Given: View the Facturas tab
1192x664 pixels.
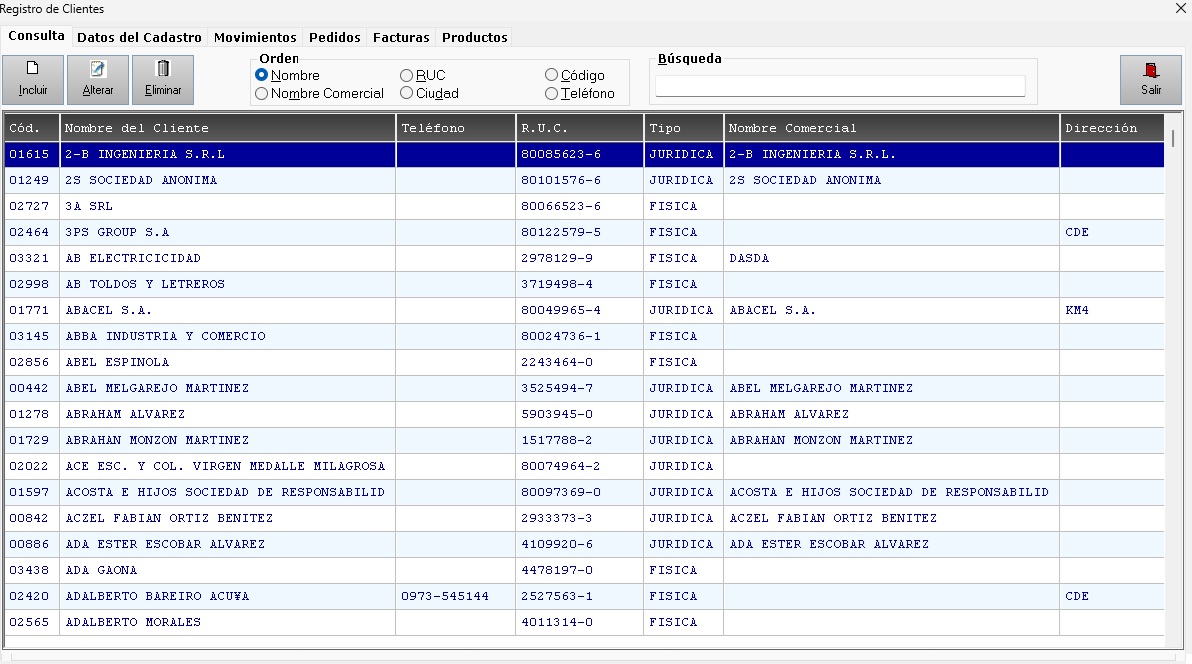Looking at the screenshot, I should click(400, 37).
